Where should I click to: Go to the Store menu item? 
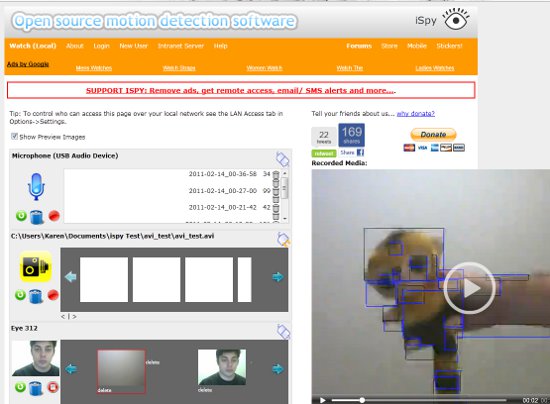(389, 46)
